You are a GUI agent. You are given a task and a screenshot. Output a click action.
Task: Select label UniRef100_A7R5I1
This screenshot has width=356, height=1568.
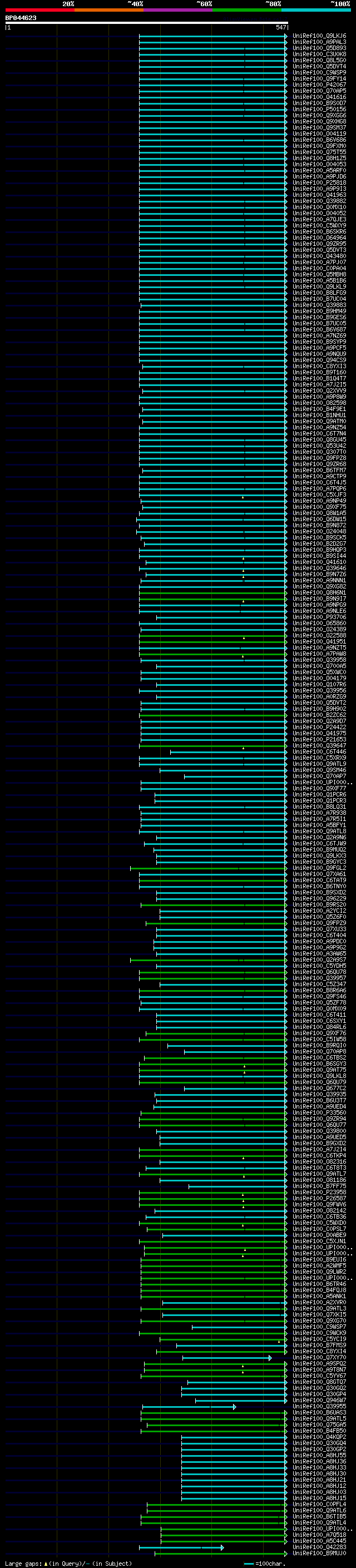pos(319,819)
